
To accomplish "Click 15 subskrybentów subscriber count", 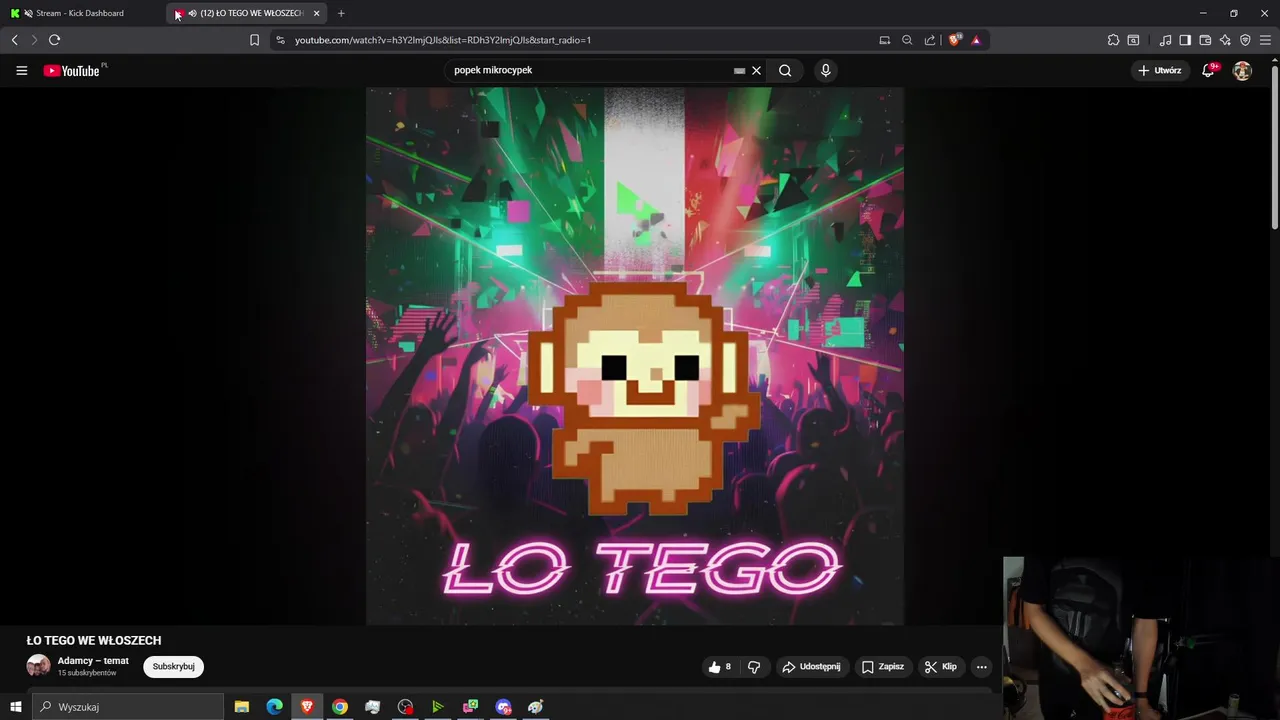I will [87, 673].
